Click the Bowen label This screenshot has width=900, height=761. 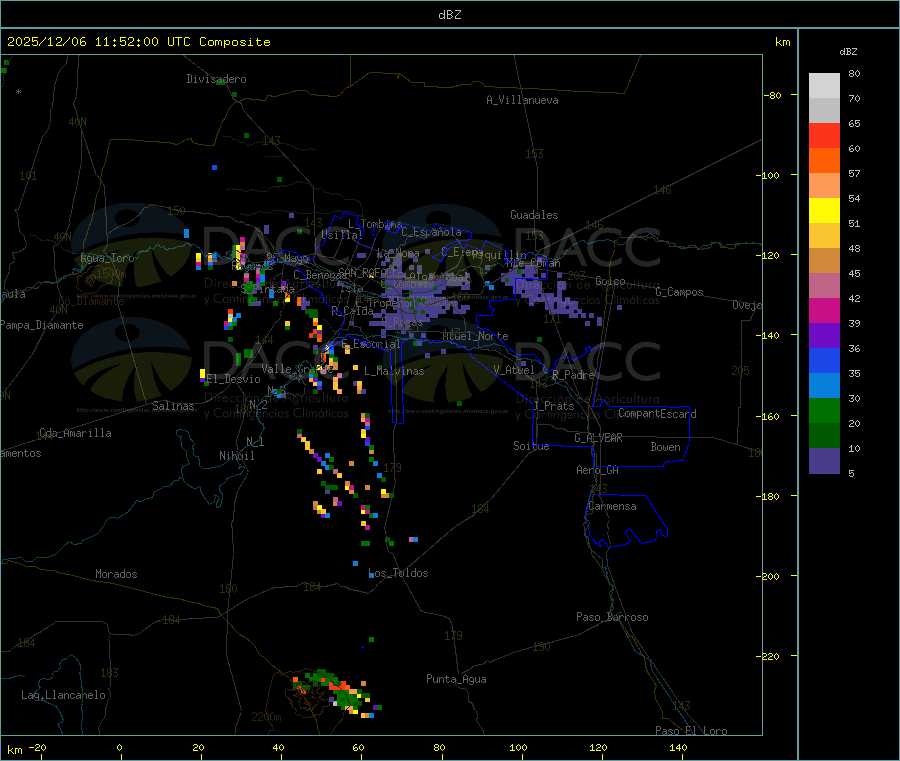coord(666,447)
